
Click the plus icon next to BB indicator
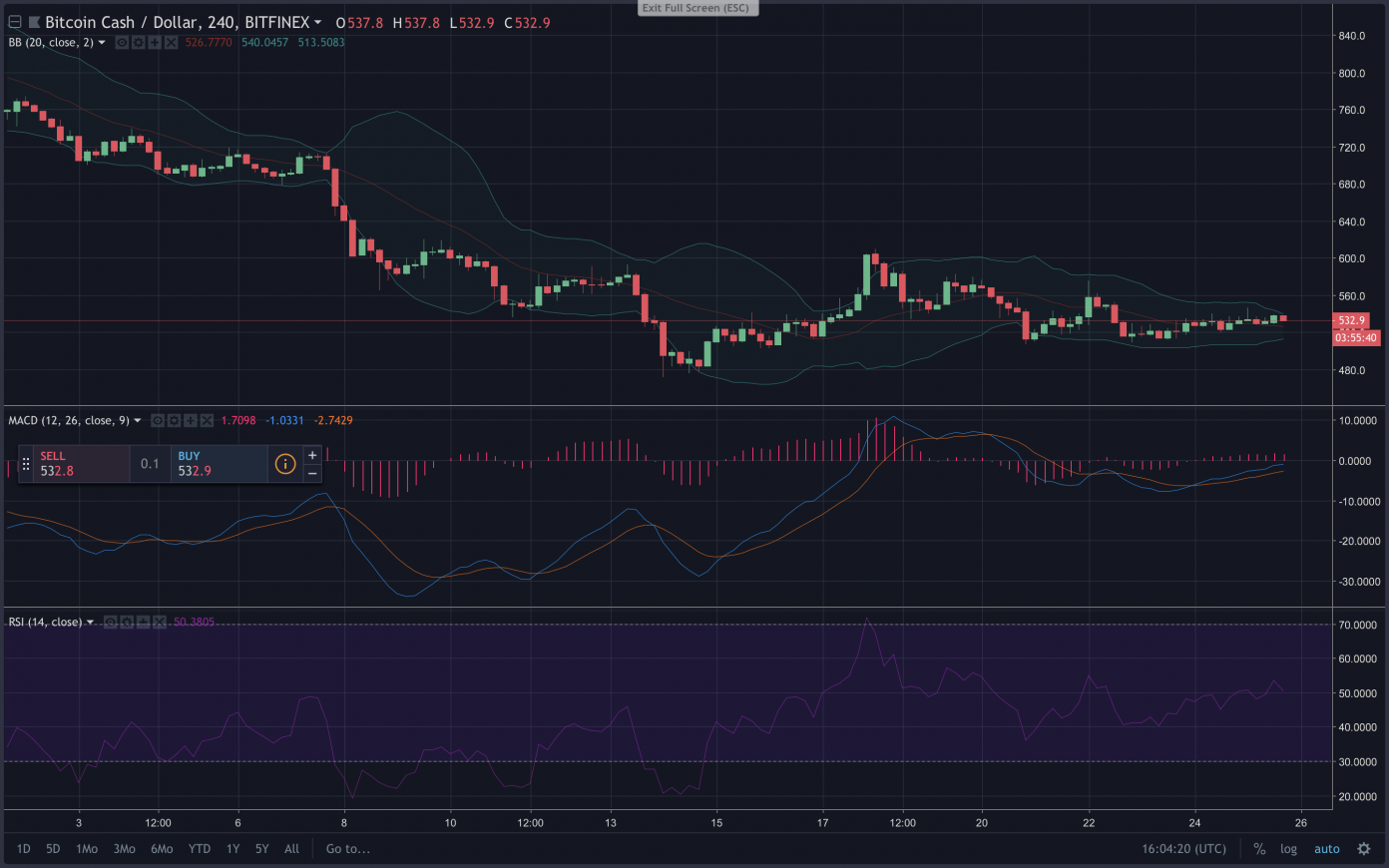coord(155,43)
